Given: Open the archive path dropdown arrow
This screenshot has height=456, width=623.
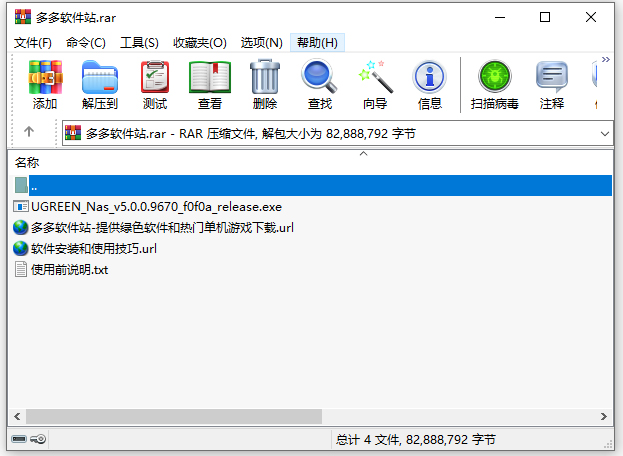Looking at the screenshot, I should (x=605, y=134).
